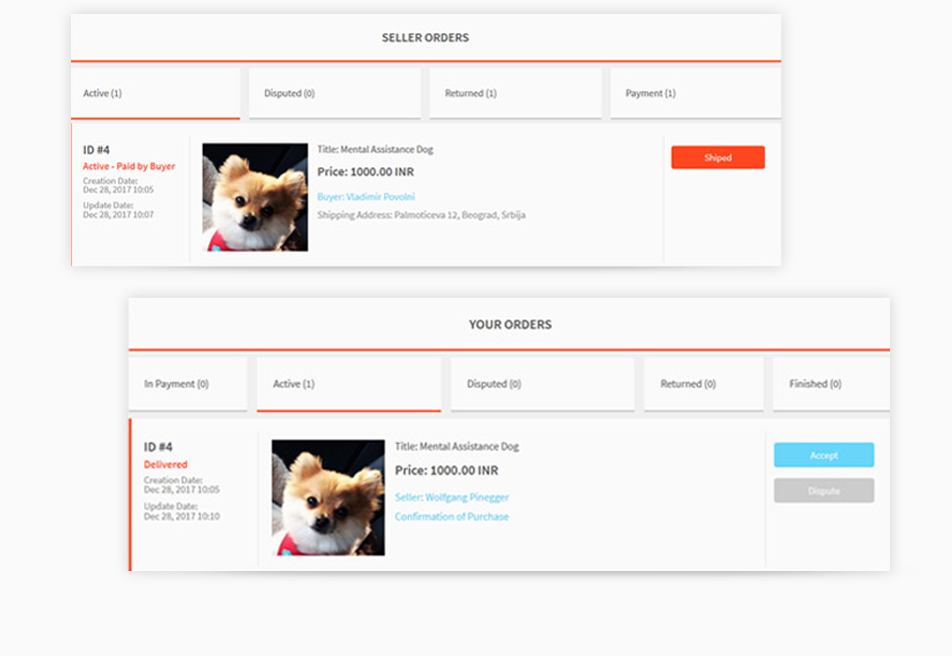Open the In Payment (0) tab in Your Orders
Viewport: 952px width, 656px height.
tap(188, 384)
